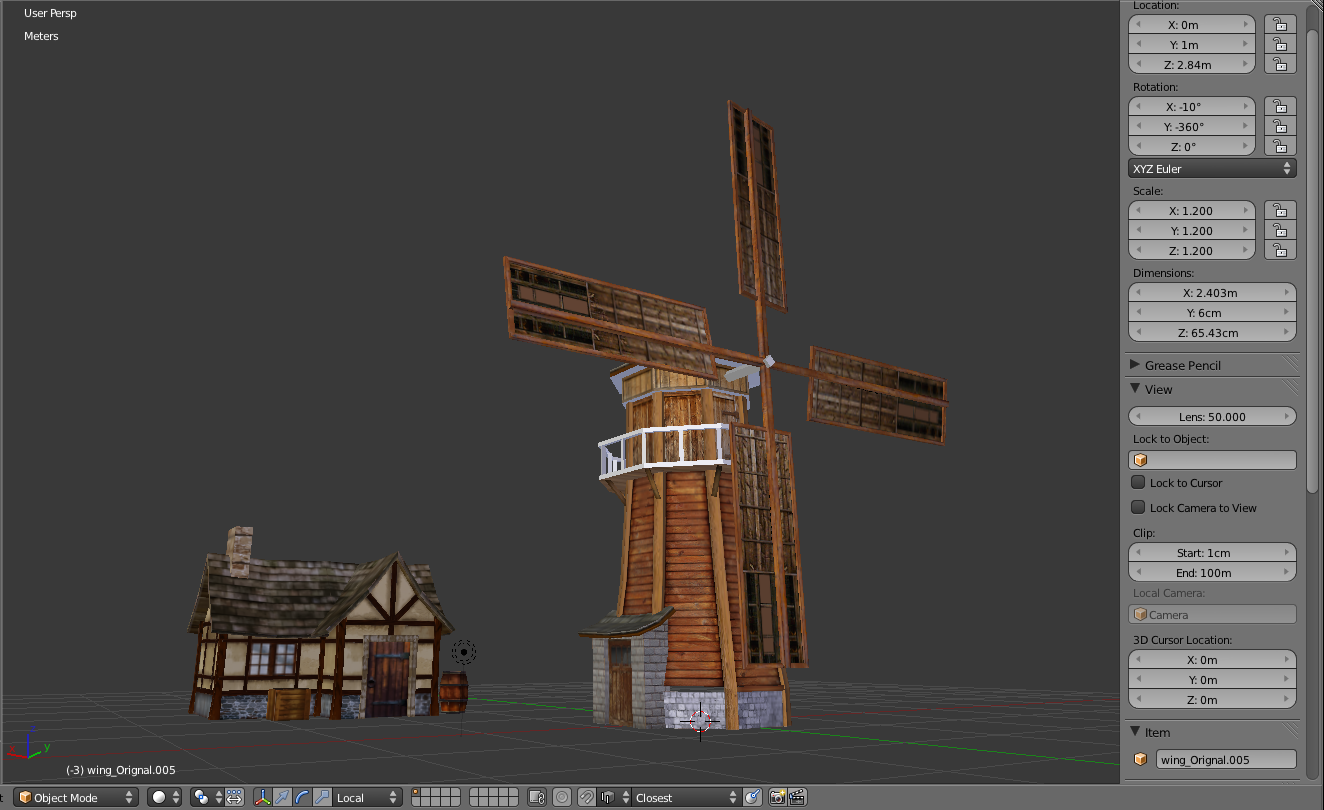
Task: Adjust the Lens: 50.000 slider
Action: pyautogui.click(x=1212, y=416)
